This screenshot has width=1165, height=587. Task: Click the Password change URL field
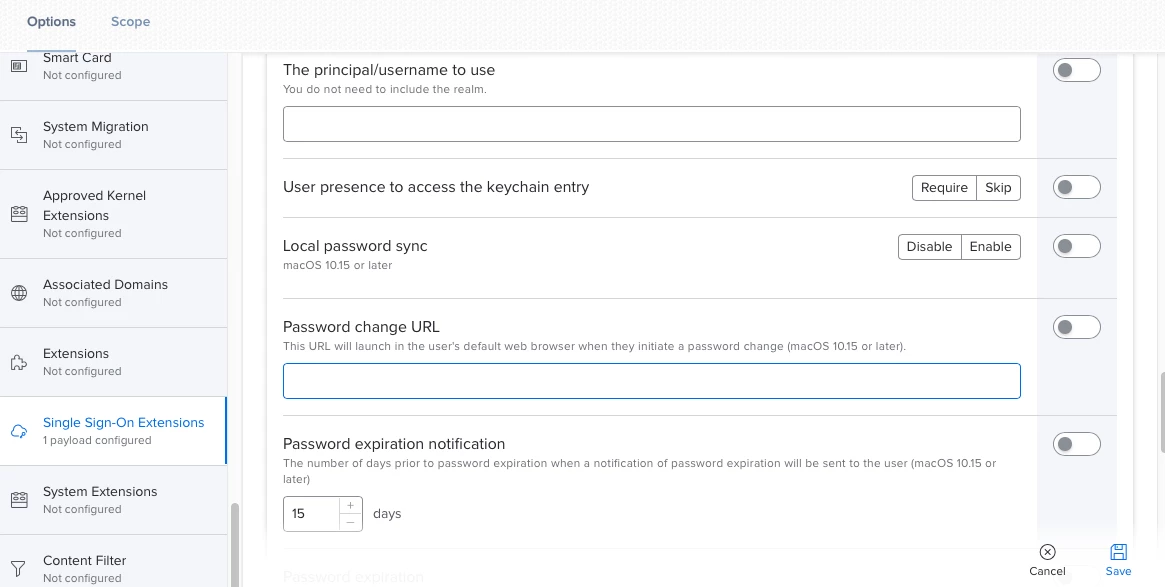(651, 381)
